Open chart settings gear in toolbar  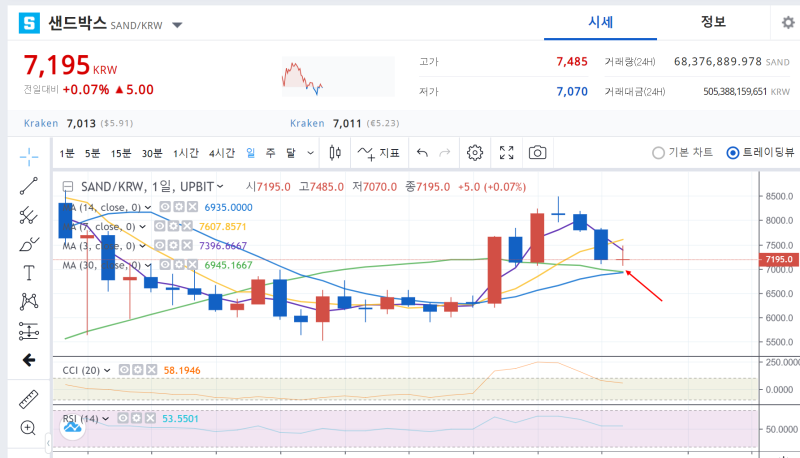click(x=474, y=152)
